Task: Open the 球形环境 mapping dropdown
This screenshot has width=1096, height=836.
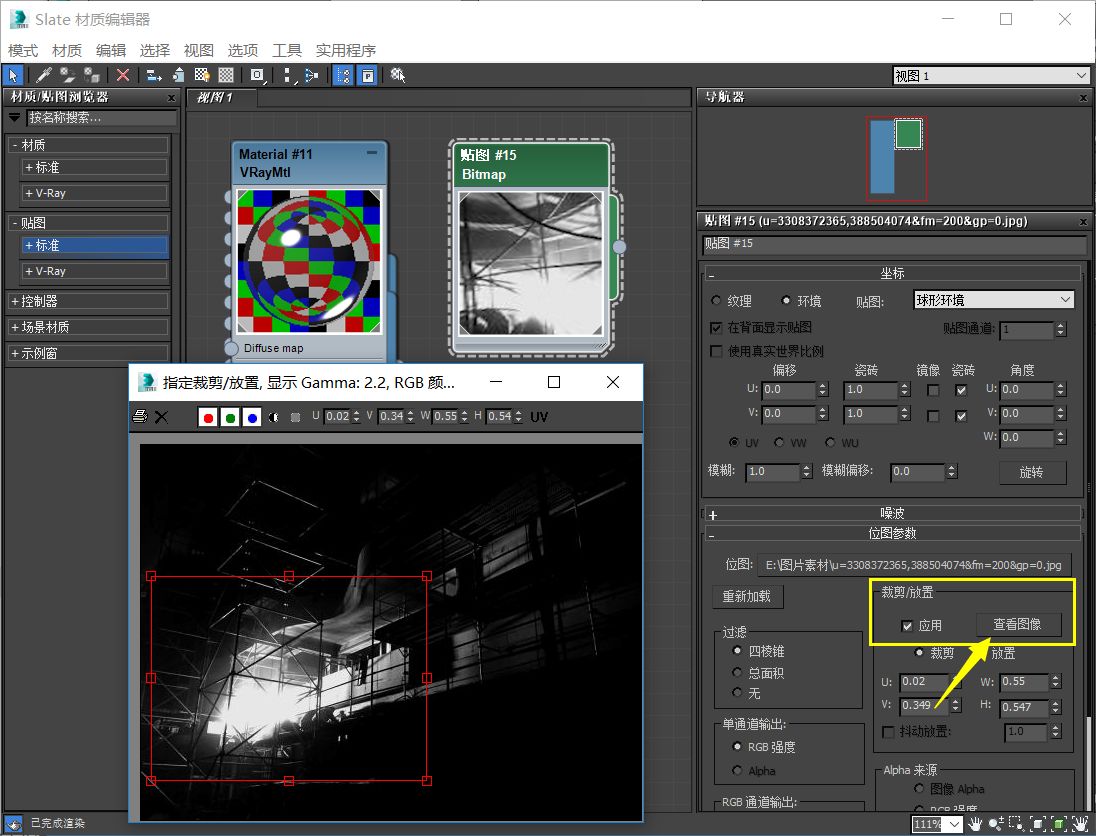Action: (x=993, y=300)
